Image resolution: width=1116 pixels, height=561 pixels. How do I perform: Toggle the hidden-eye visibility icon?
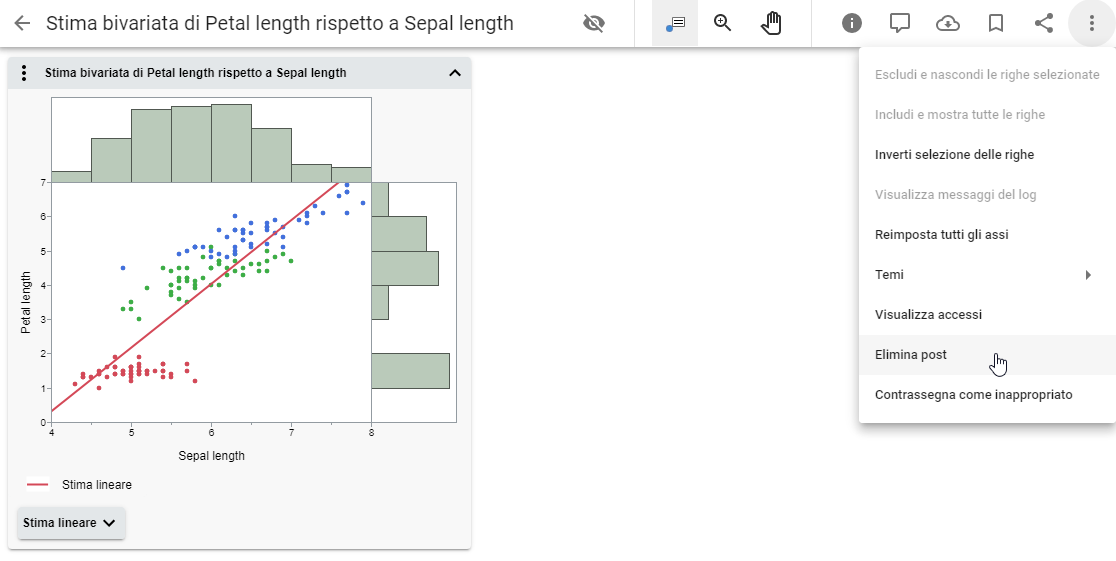(x=594, y=23)
